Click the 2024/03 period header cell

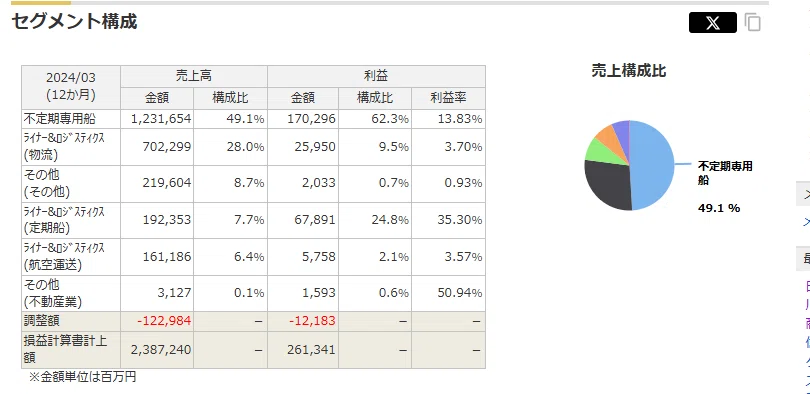[71, 87]
